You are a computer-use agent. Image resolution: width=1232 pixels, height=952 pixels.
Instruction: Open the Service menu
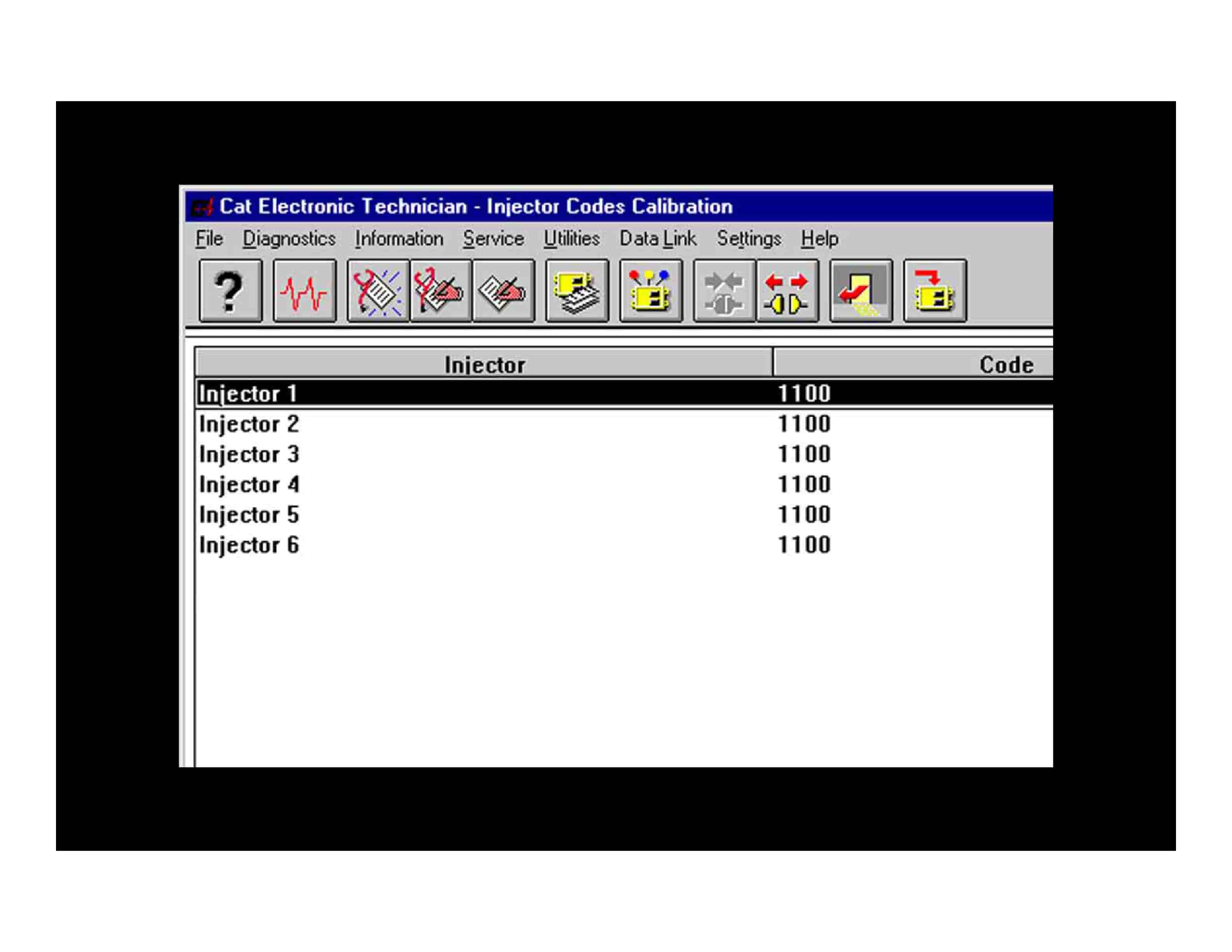click(x=493, y=239)
